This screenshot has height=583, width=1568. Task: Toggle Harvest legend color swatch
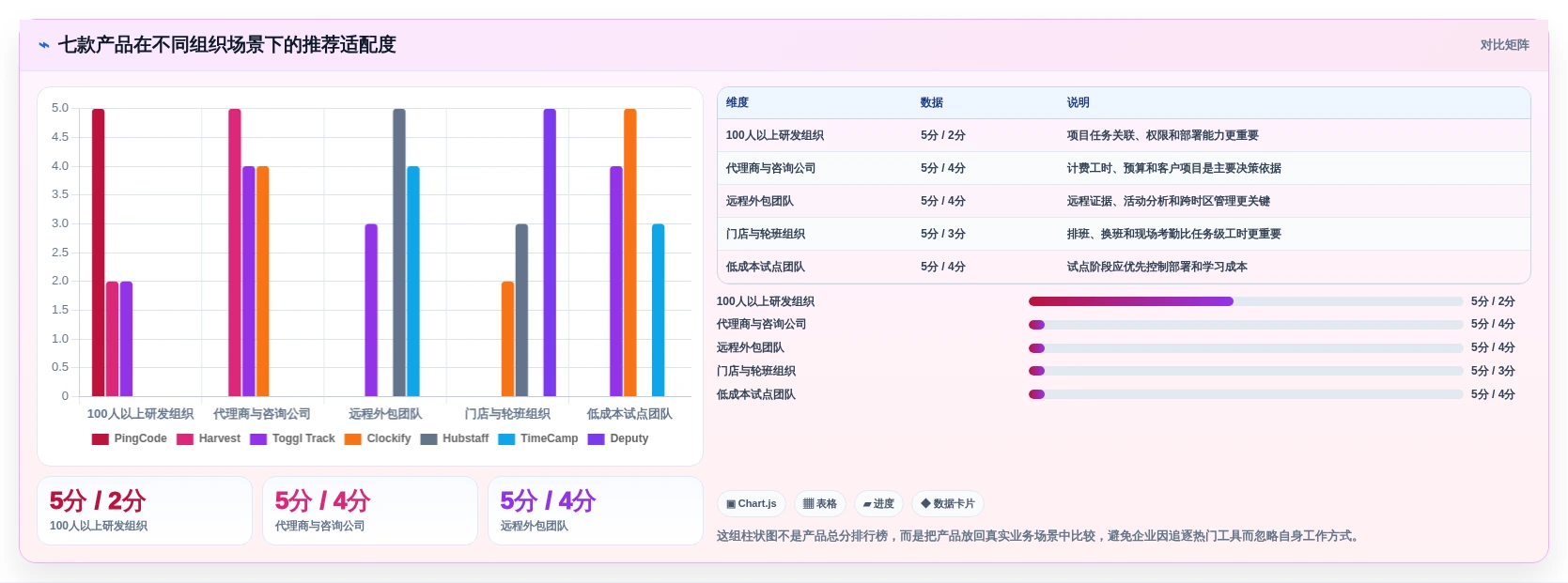tap(185, 439)
